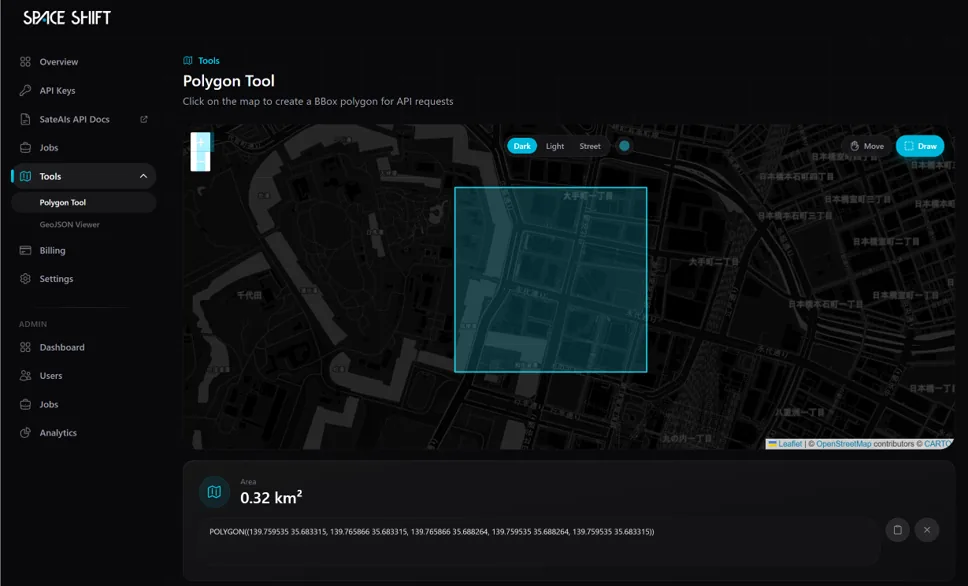Switch map style to Street
968x586 pixels.
click(590, 146)
